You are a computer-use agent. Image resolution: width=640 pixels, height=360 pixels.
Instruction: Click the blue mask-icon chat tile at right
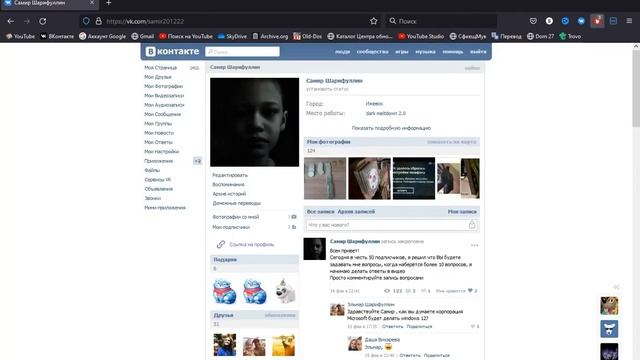pyautogui.click(x=609, y=329)
